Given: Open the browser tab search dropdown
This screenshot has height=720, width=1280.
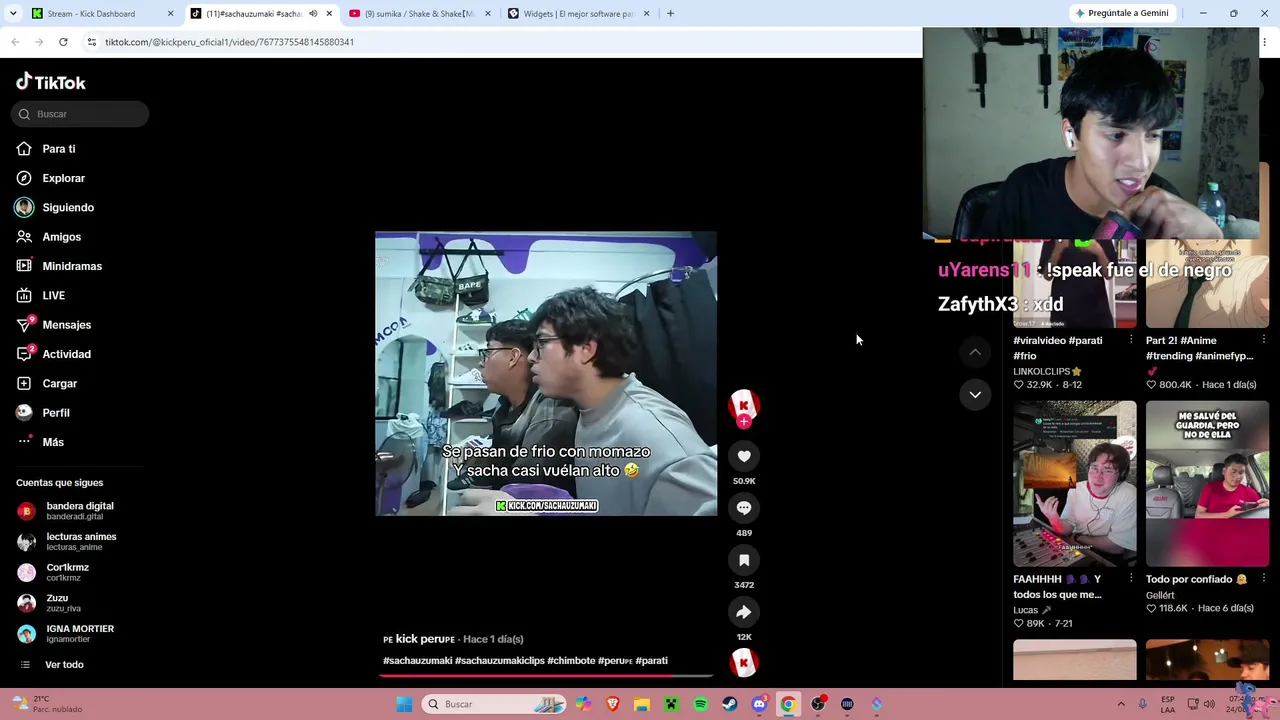Looking at the screenshot, I should [x=13, y=14].
